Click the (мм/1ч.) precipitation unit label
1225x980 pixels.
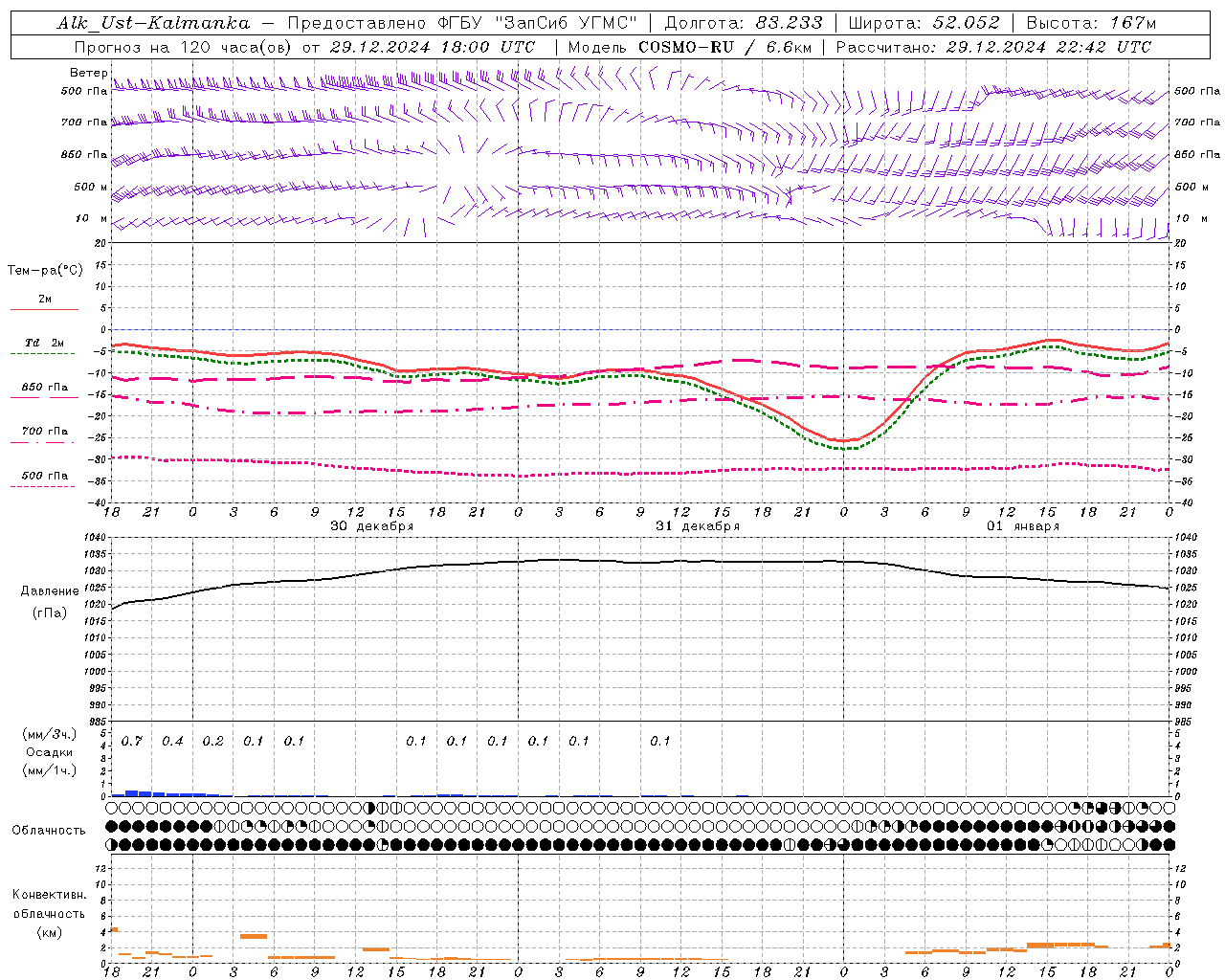(50, 770)
